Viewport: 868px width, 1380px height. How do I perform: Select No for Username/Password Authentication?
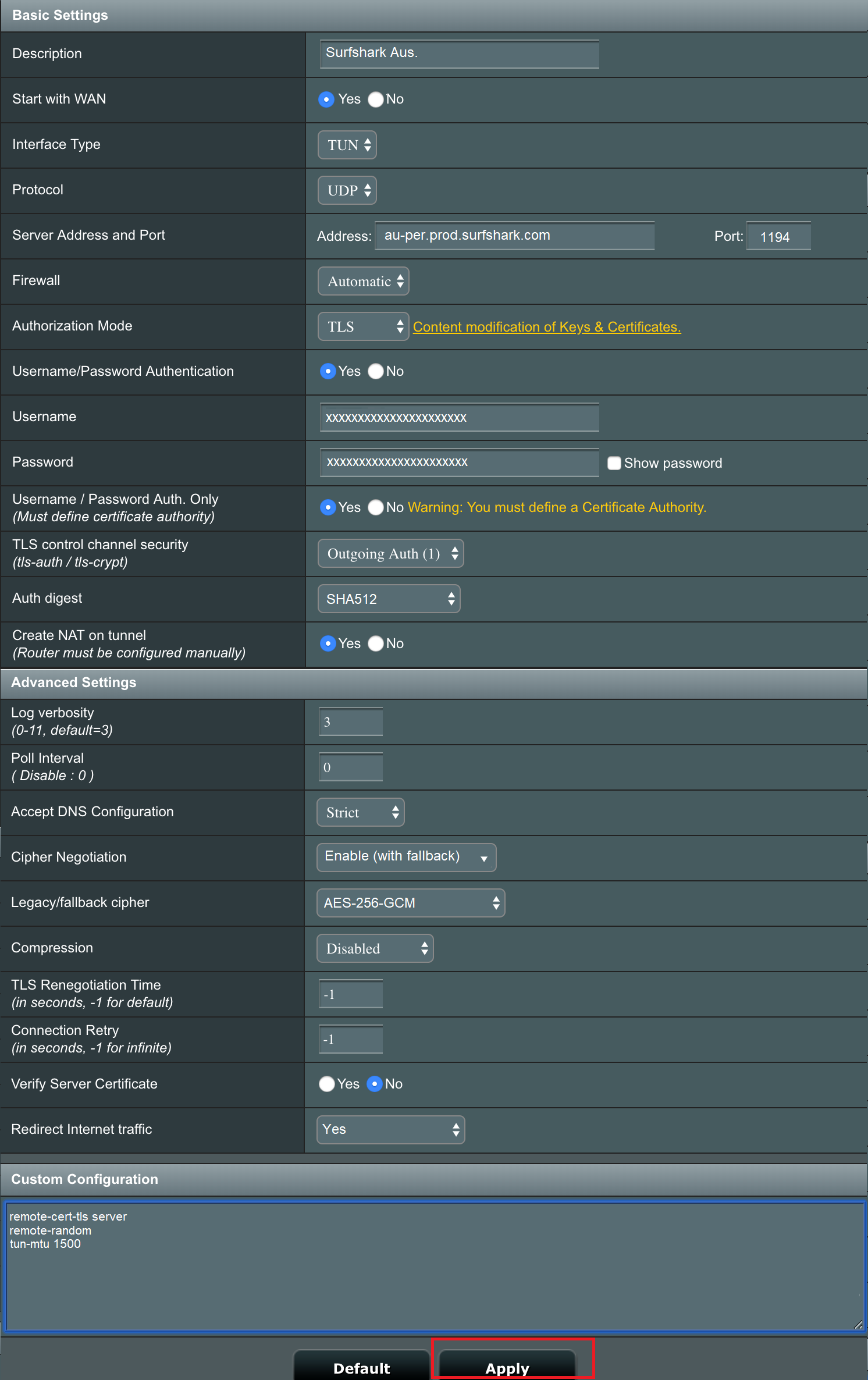(x=376, y=371)
